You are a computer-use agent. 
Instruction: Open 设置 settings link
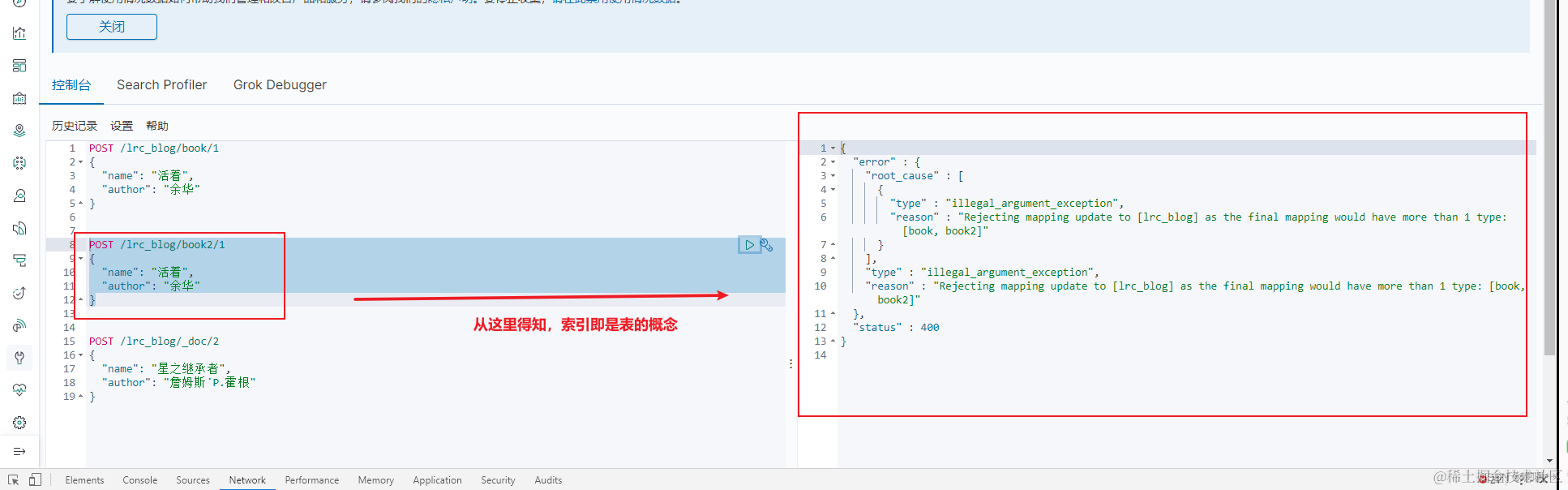click(122, 126)
